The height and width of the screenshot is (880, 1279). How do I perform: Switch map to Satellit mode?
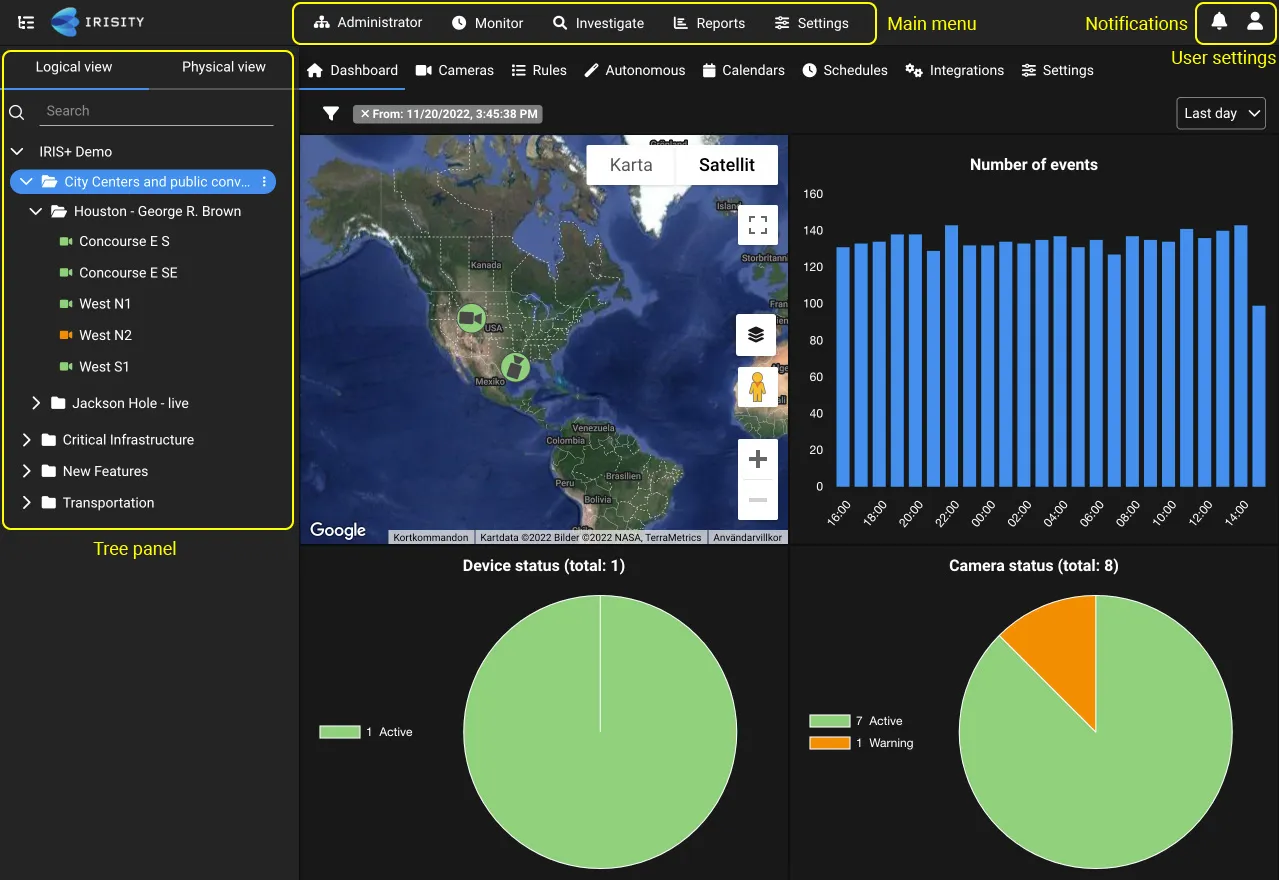click(726, 165)
